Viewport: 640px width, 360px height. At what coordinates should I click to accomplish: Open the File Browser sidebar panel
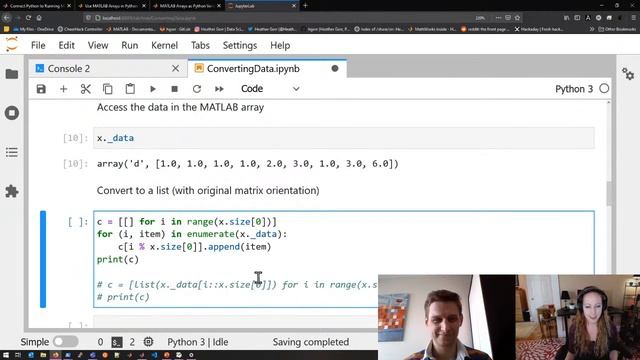pyautogui.click(x=12, y=74)
